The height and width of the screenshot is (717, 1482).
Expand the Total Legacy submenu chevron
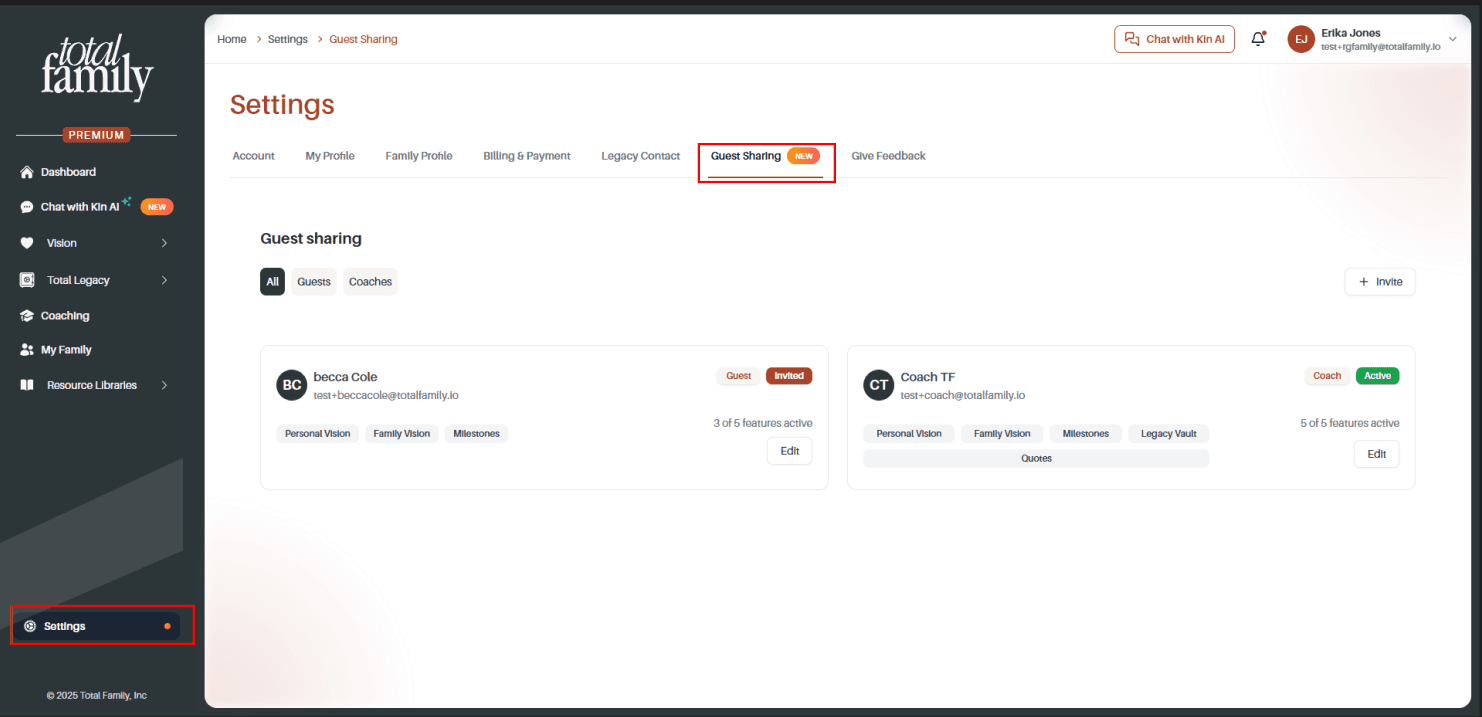(164, 280)
